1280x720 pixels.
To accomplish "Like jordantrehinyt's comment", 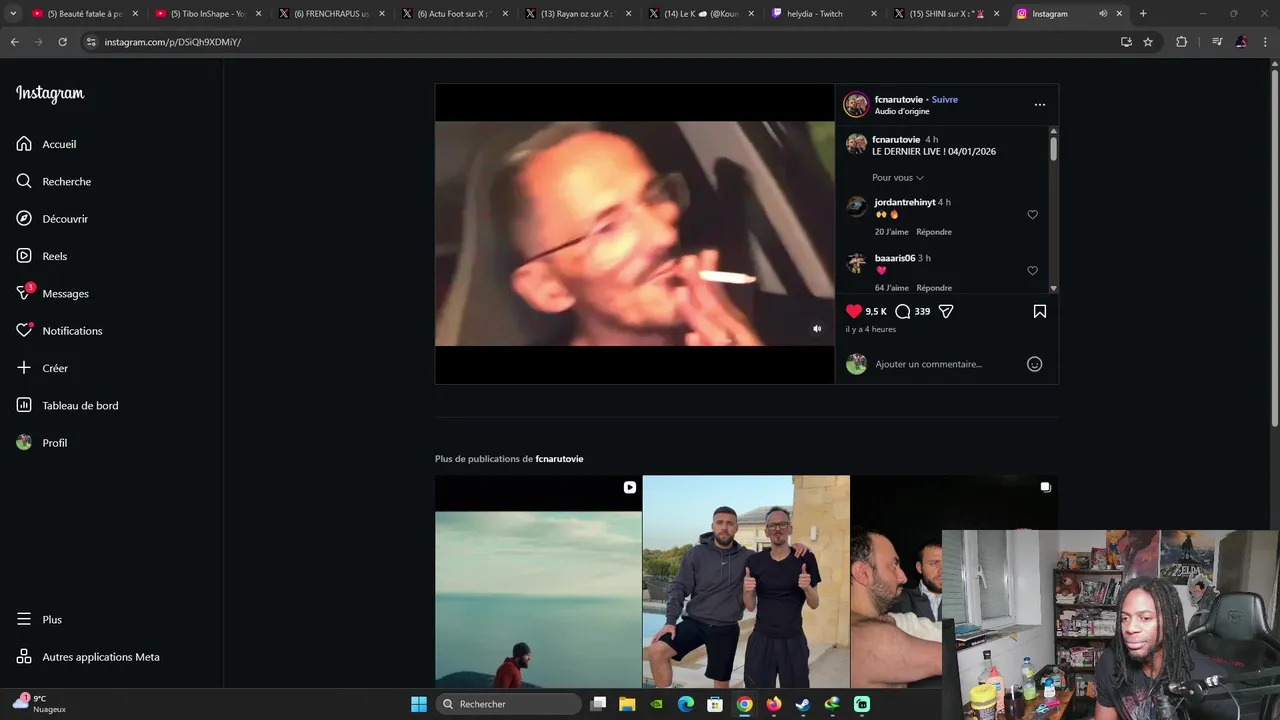I will click(1032, 214).
